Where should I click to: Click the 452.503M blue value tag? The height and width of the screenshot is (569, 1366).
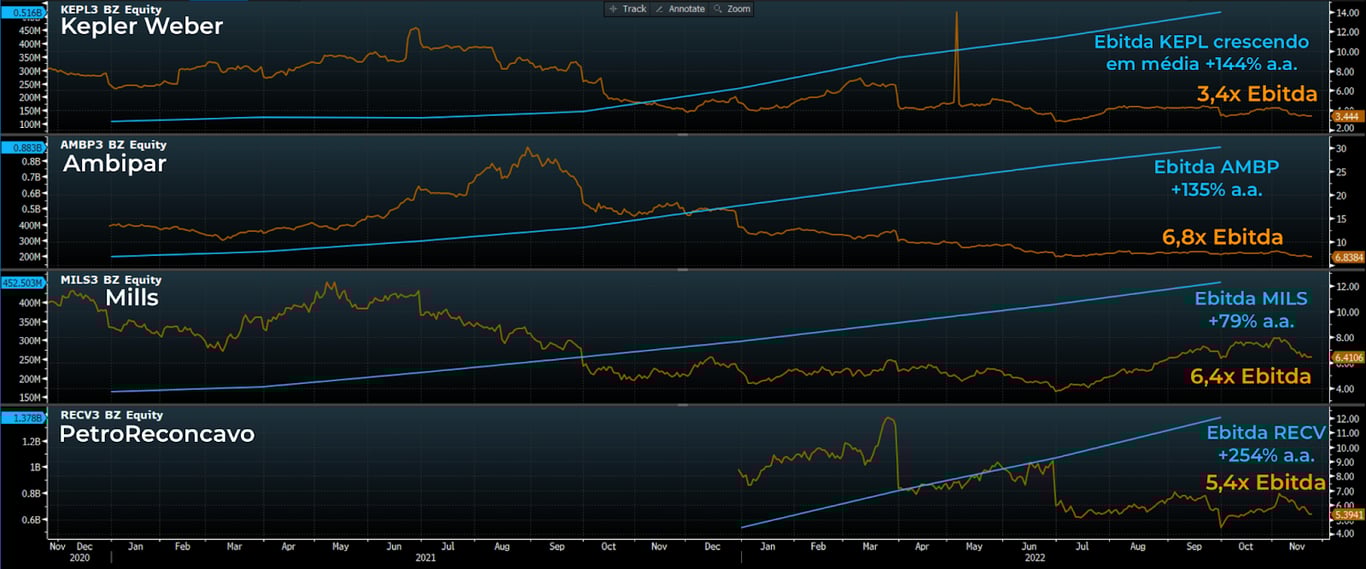pyautogui.click(x=24, y=282)
